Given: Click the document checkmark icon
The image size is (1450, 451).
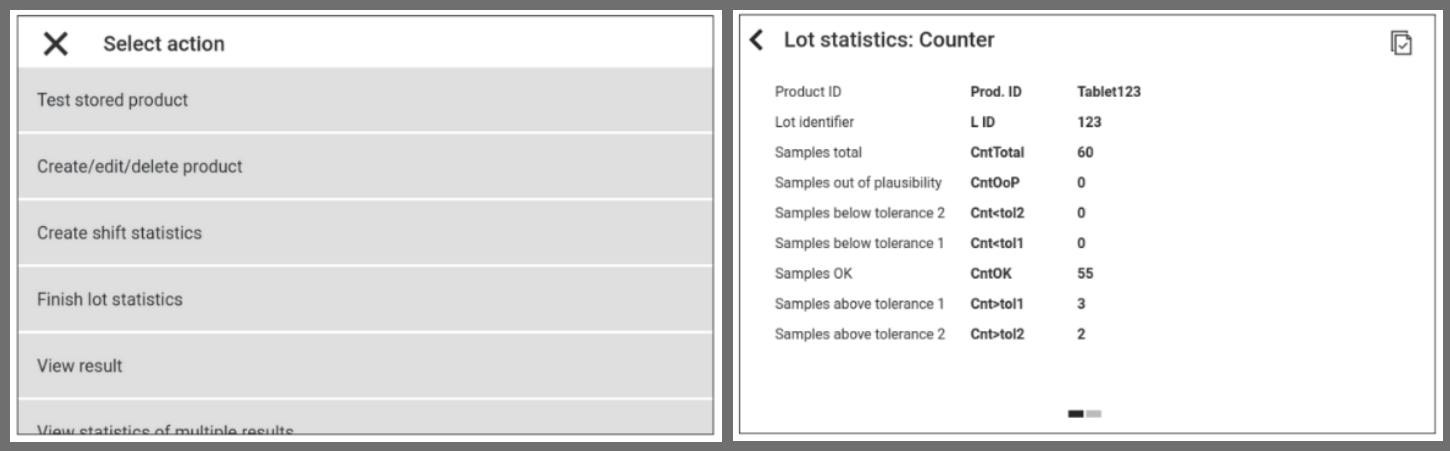Looking at the screenshot, I should pos(1401,42).
